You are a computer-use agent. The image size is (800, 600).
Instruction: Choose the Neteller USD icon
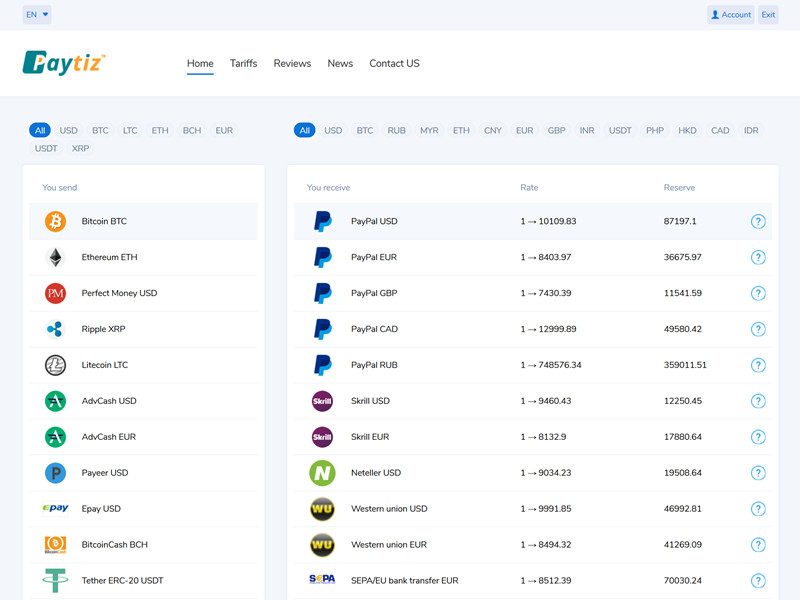tap(322, 473)
